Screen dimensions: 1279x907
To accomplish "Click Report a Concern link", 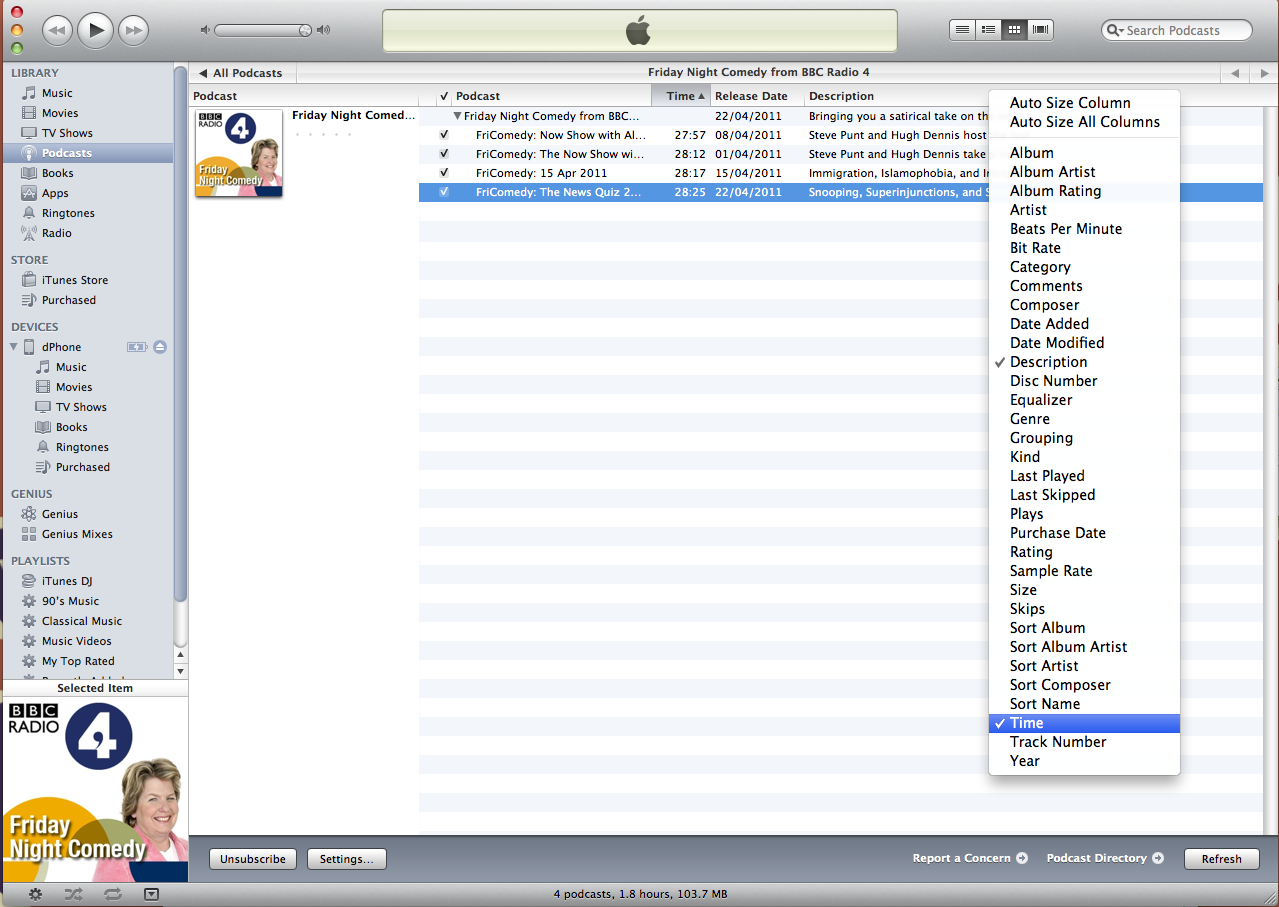I will (969, 858).
